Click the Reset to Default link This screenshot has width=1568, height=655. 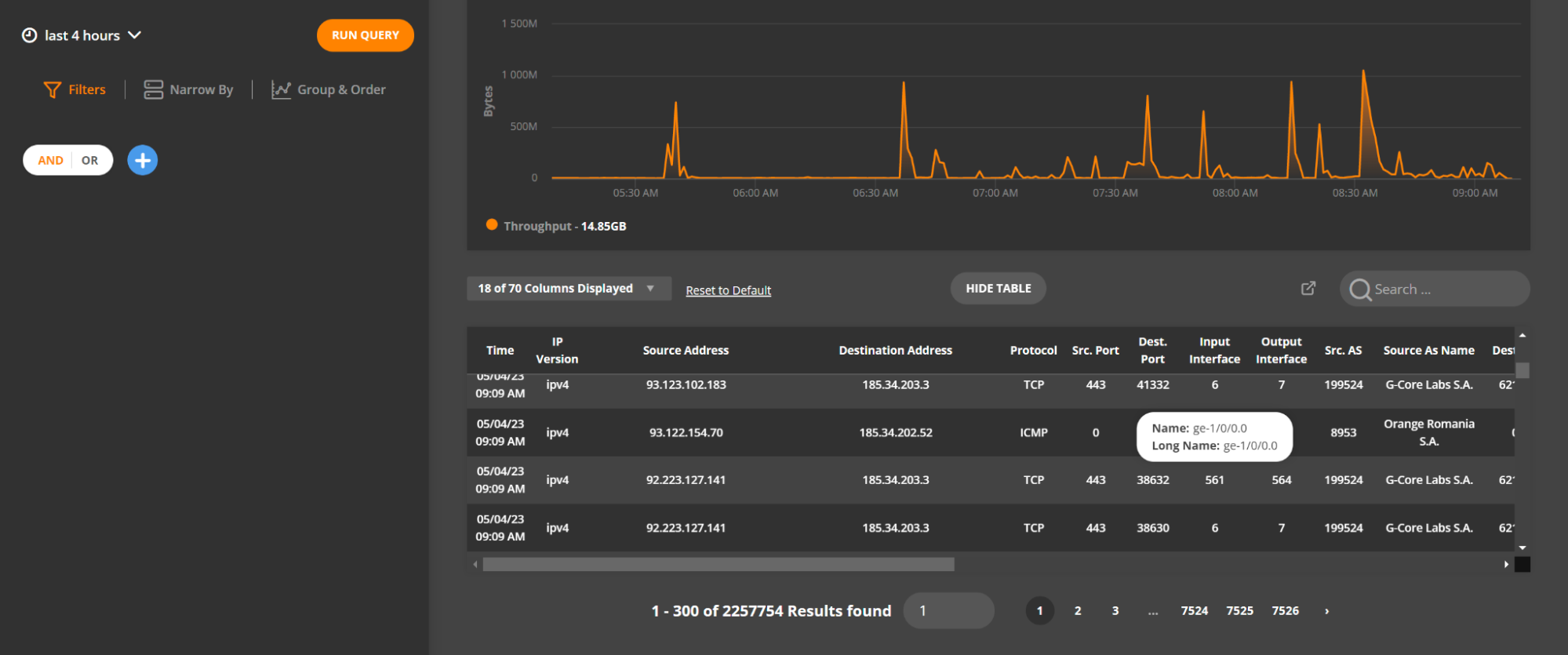pos(728,291)
